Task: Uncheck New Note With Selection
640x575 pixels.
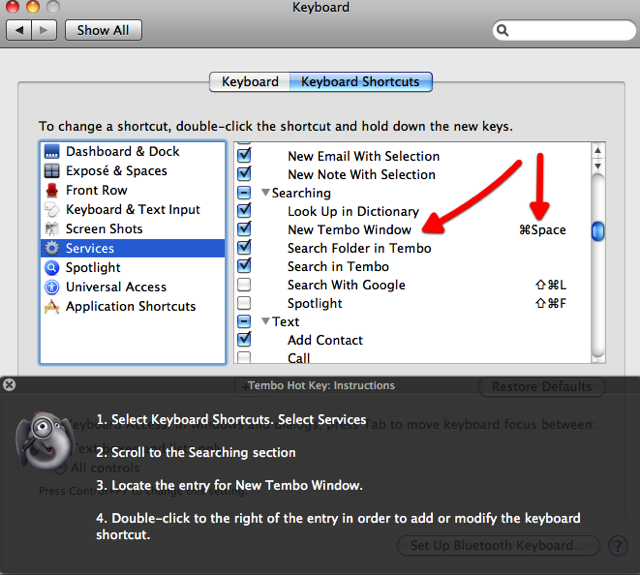Action: 244,174
